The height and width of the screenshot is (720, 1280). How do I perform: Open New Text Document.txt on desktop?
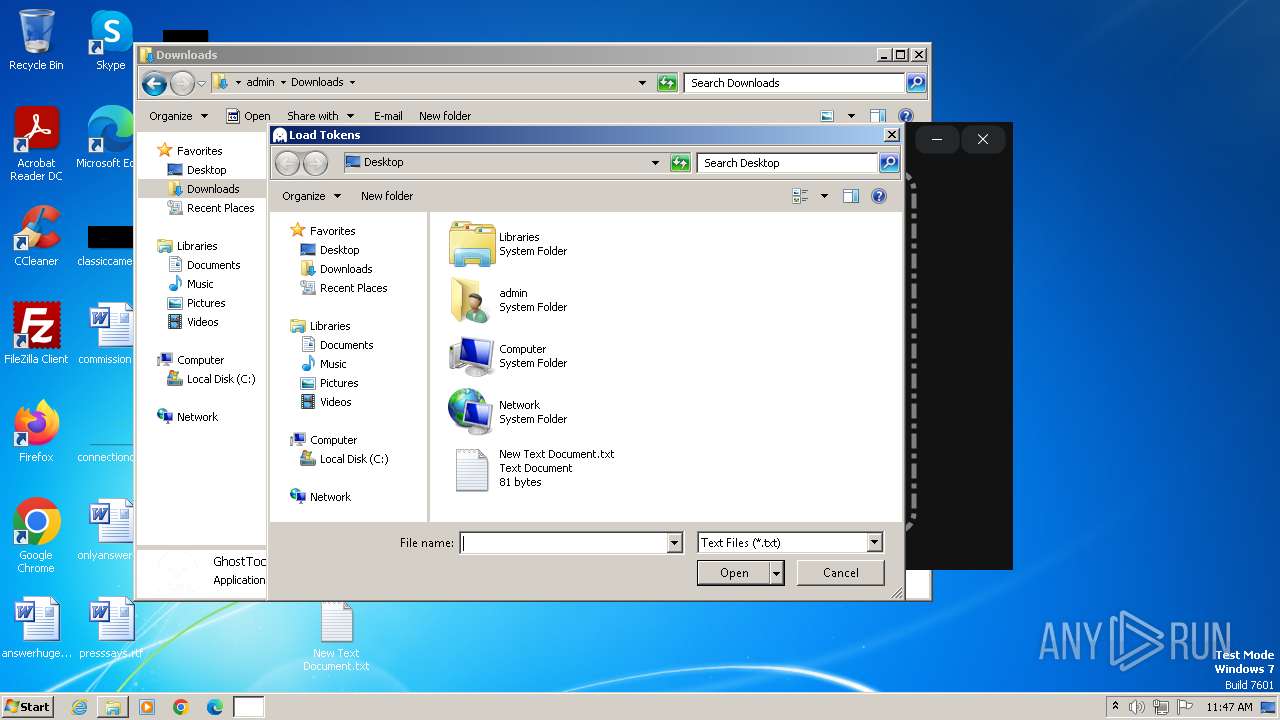(x=336, y=637)
